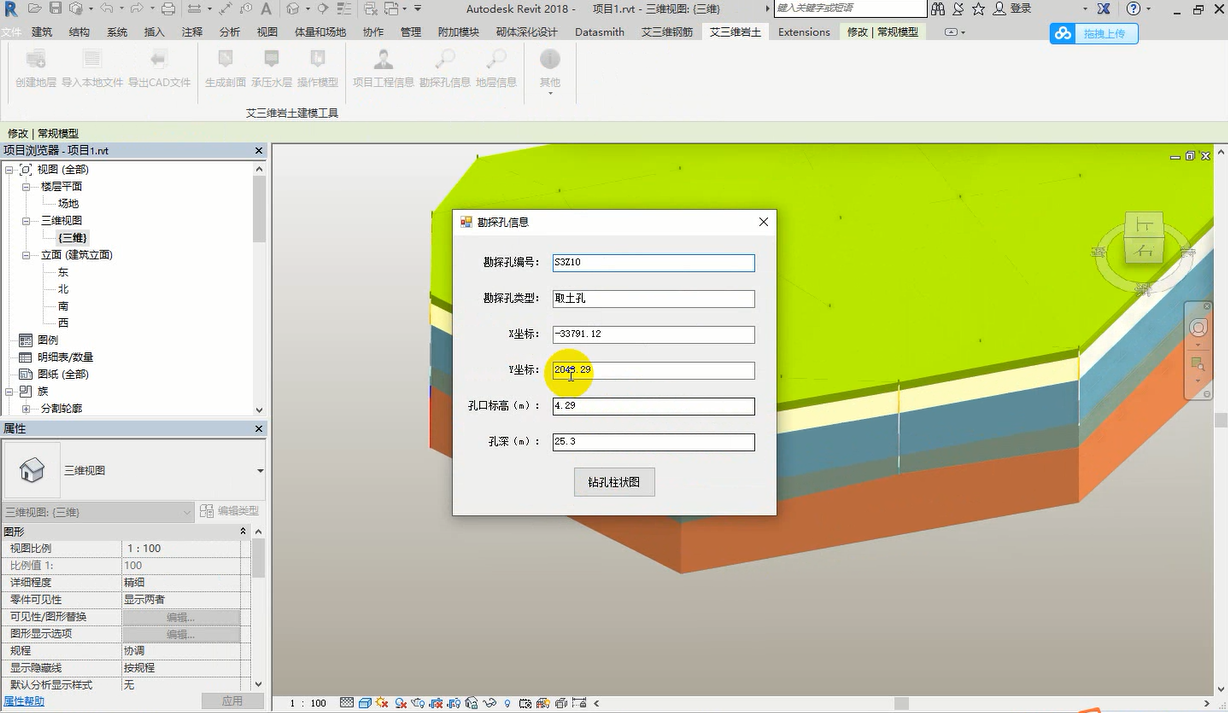Click the navigation wheel icon on the navigation bar
The height and width of the screenshot is (713, 1228).
[x=1198, y=329]
